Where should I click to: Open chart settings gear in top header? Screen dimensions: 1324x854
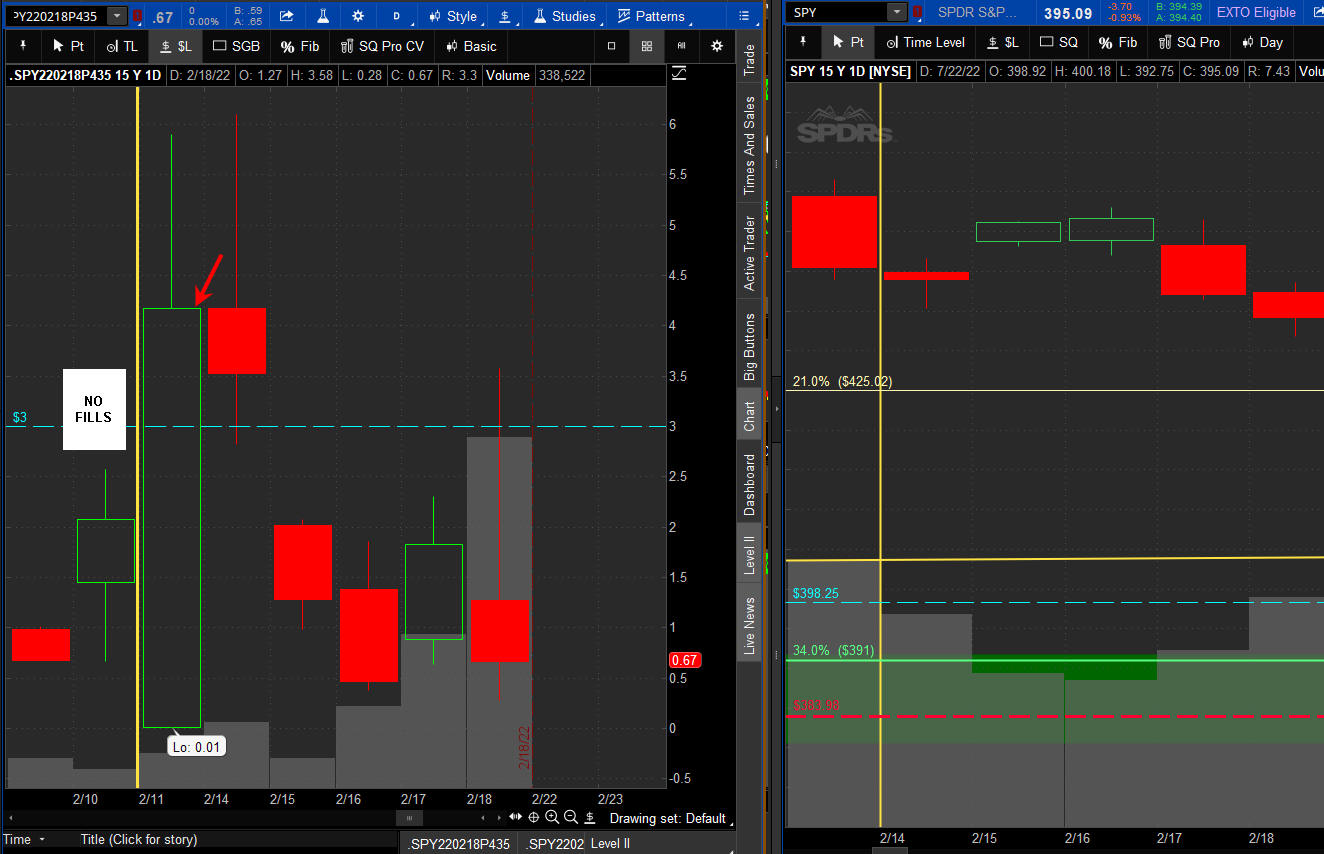click(x=359, y=16)
